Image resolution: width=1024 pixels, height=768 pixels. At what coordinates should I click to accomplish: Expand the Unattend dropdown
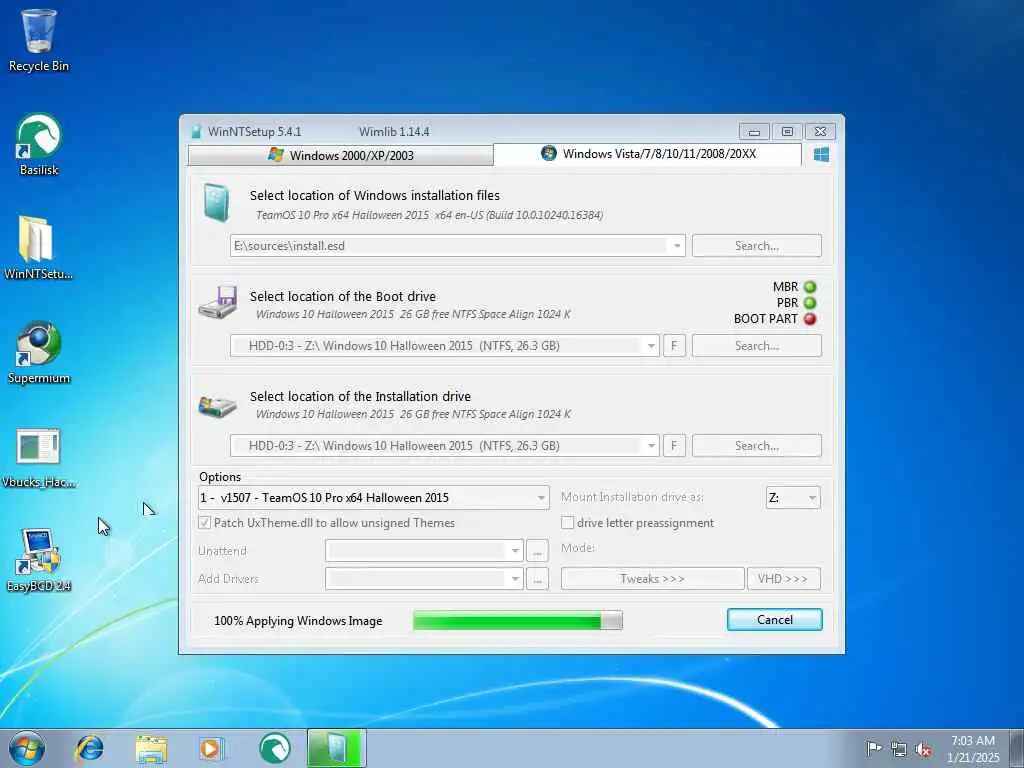point(515,551)
